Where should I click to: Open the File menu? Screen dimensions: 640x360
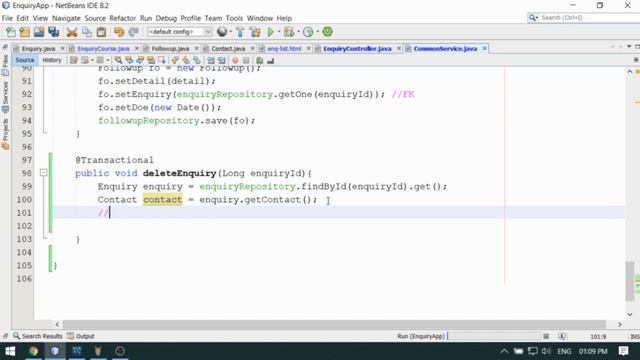[x=7, y=18]
